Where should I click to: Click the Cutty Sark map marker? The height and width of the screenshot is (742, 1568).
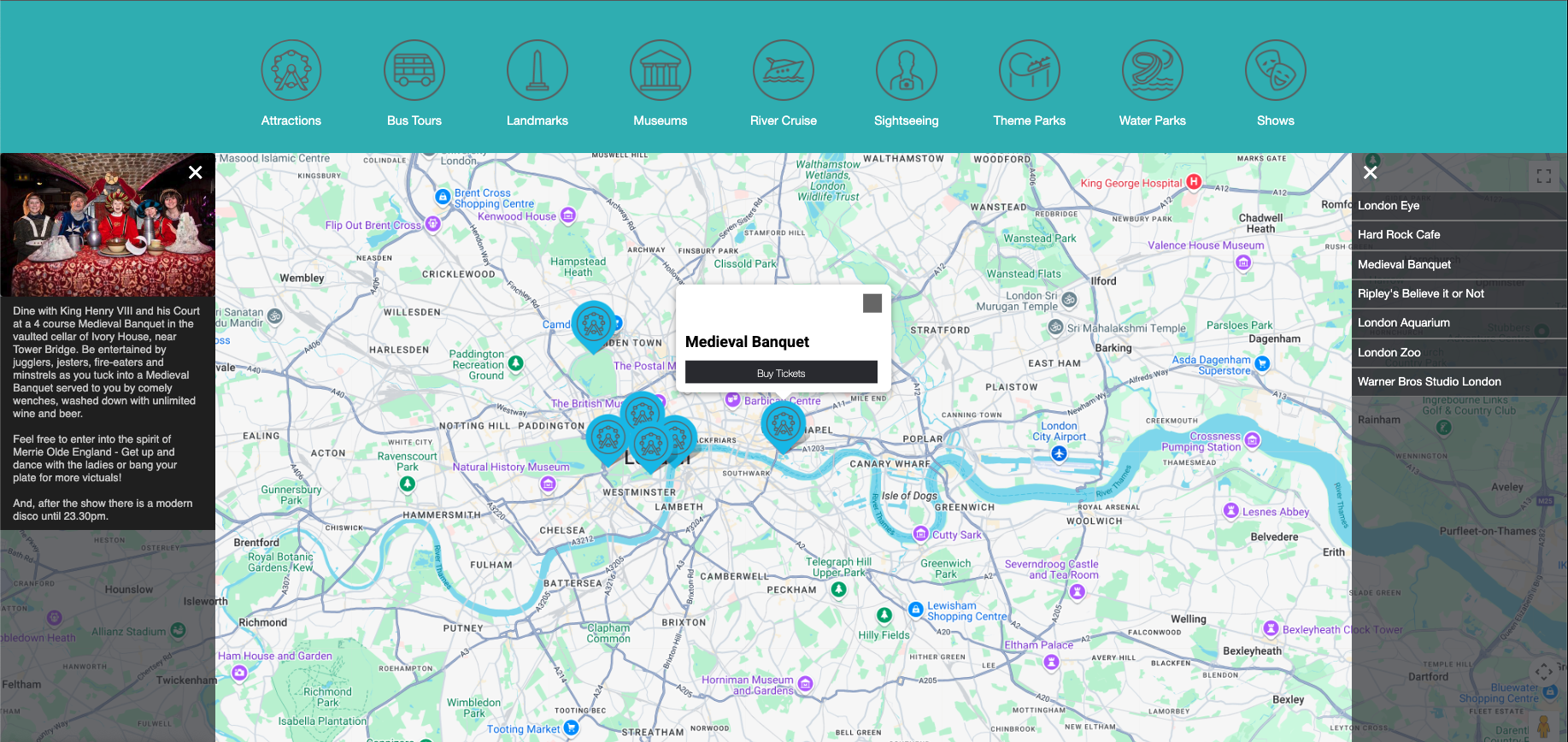coord(920,534)
